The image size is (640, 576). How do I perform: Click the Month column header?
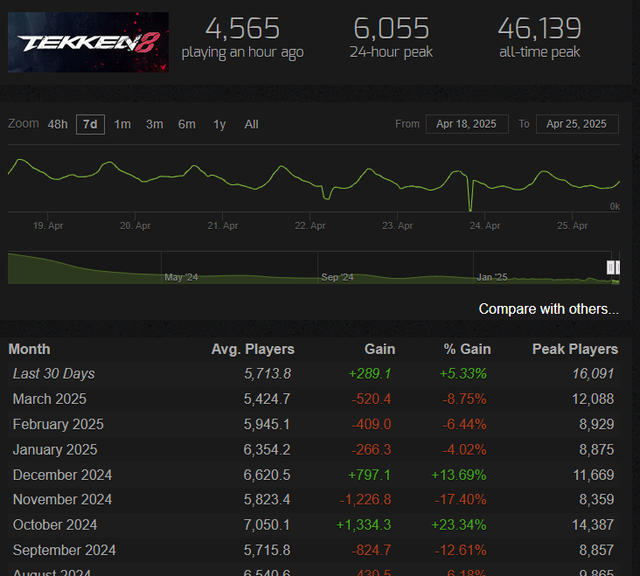(x=29, y=349)
